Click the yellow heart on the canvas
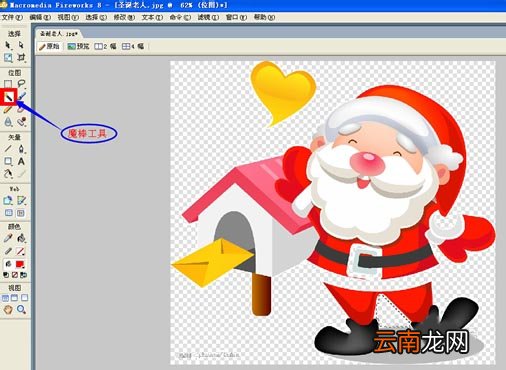Screen dimensions: 506x370 tap(283, 93)
